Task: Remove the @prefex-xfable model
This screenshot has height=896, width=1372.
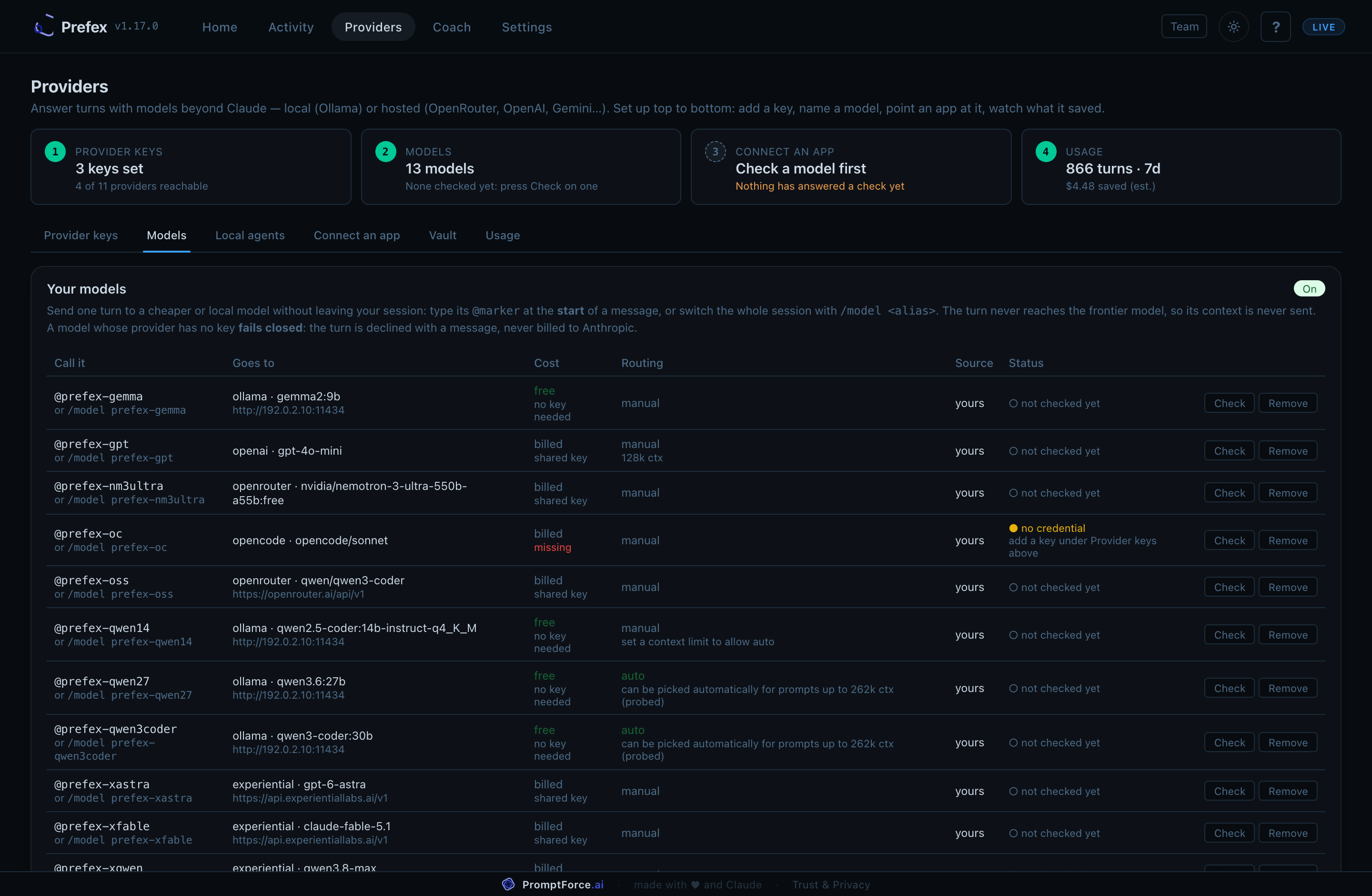Action: (1288, 833)
